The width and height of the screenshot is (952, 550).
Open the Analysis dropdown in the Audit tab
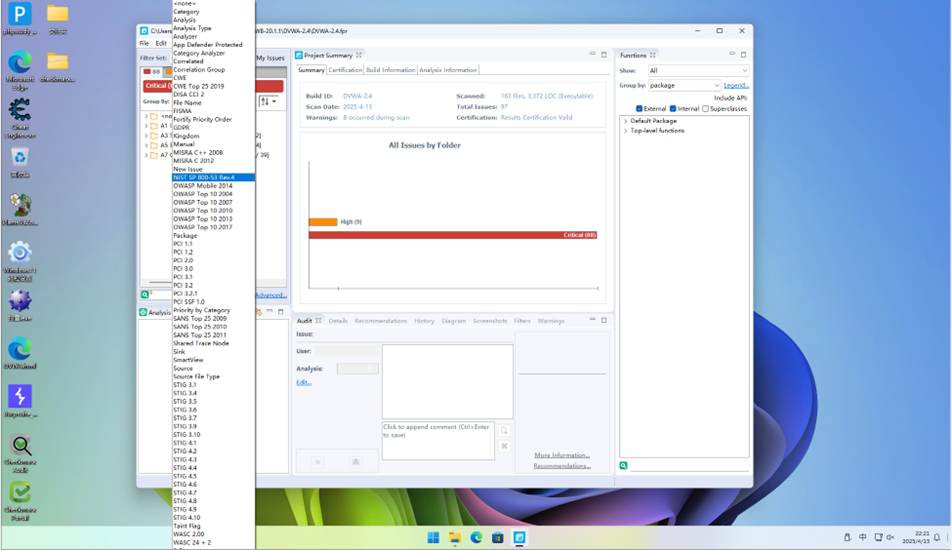coord(358,368)
